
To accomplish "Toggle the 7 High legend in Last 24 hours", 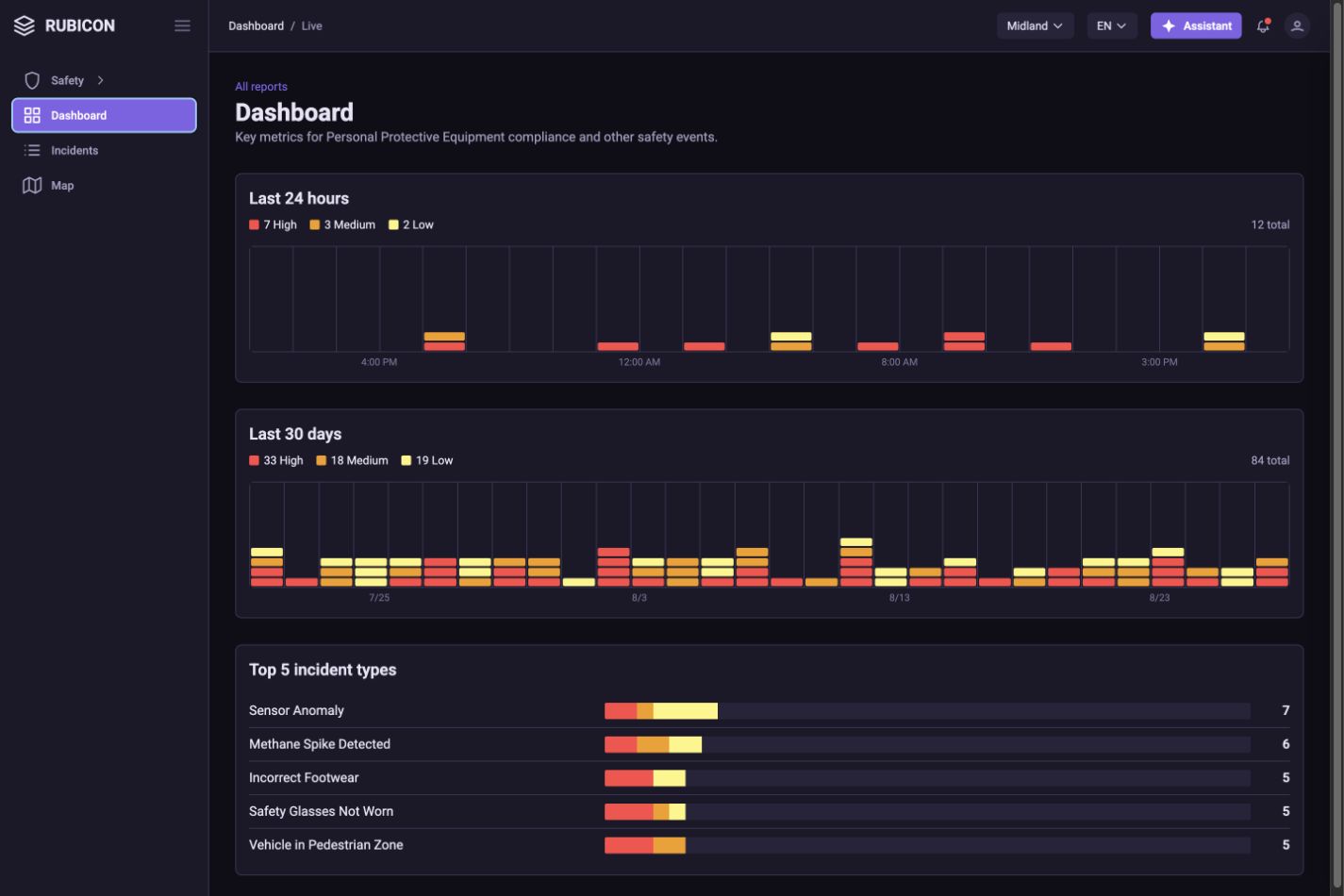I will (x=274, y=224).
